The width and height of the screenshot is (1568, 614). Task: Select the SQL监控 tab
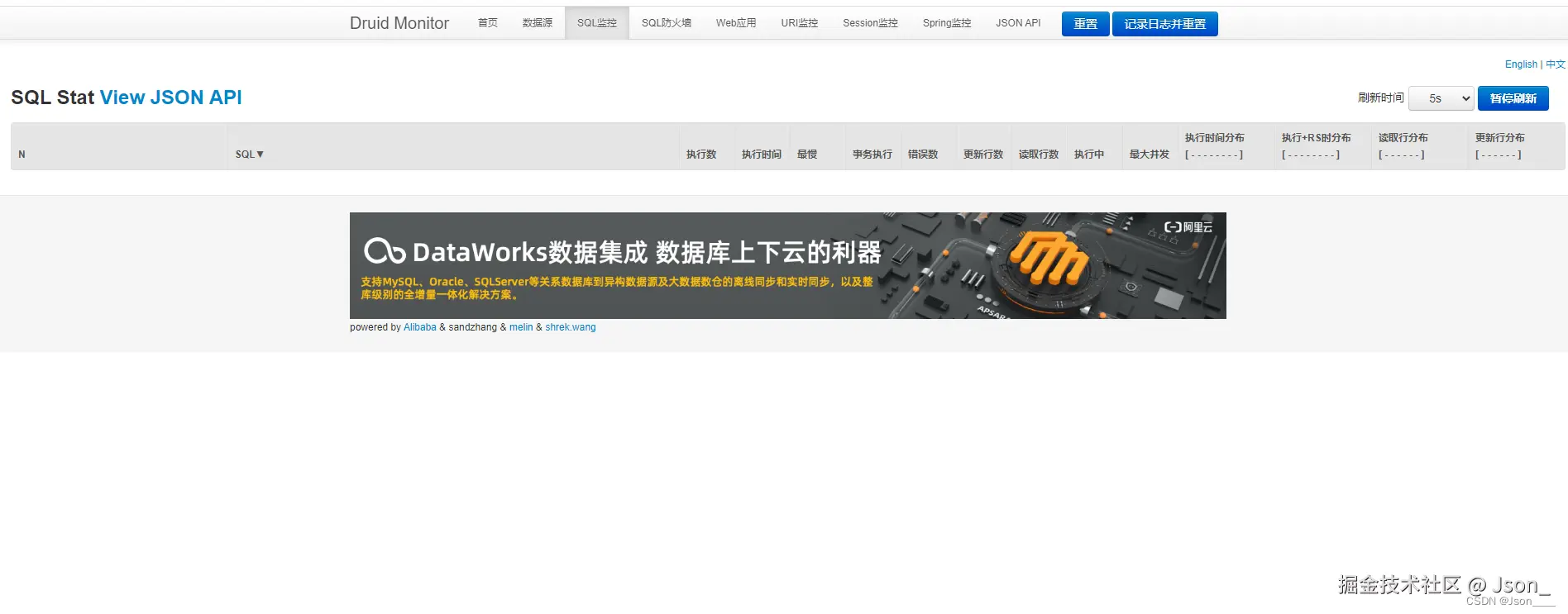597,23
